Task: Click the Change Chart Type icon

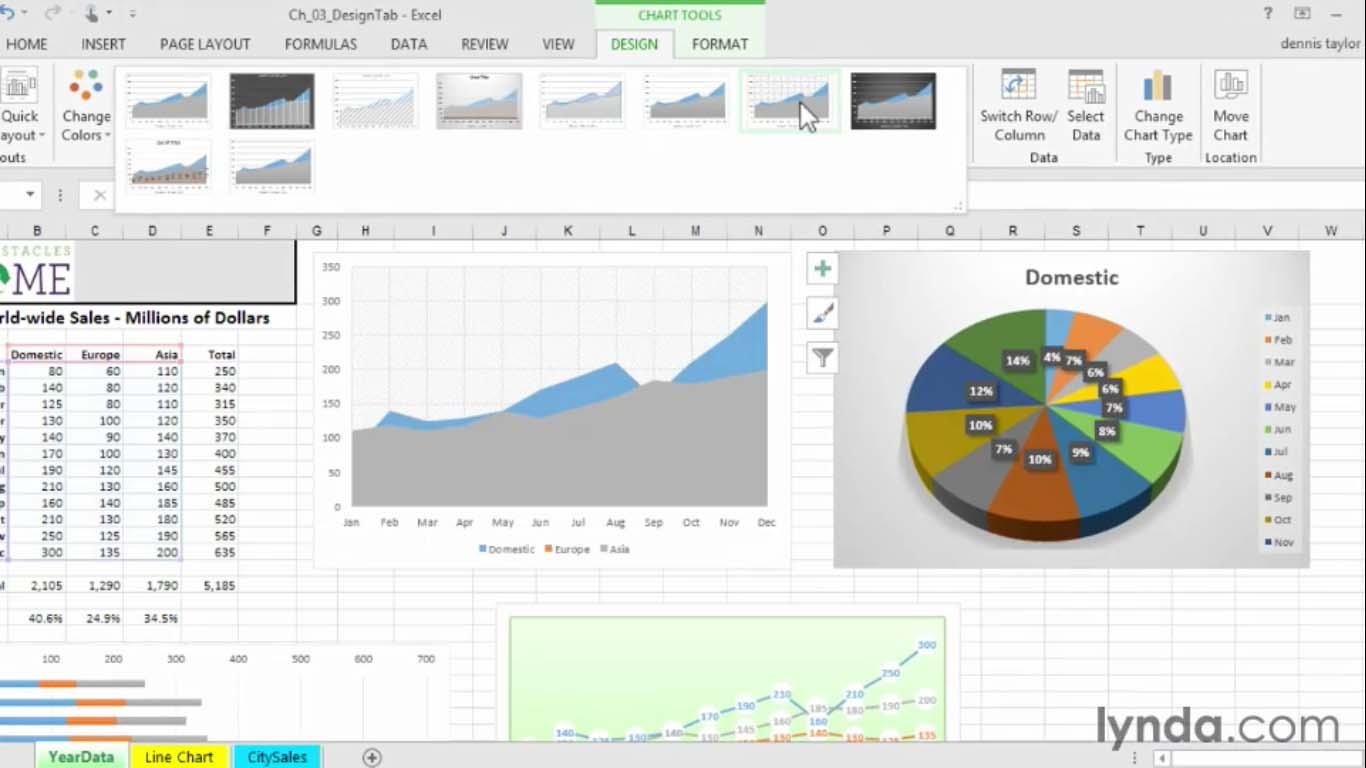Action: coord(1158,87)
